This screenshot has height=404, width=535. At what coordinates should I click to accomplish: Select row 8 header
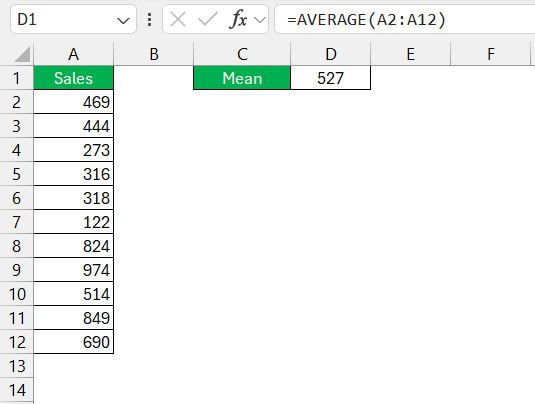point(16,246)
